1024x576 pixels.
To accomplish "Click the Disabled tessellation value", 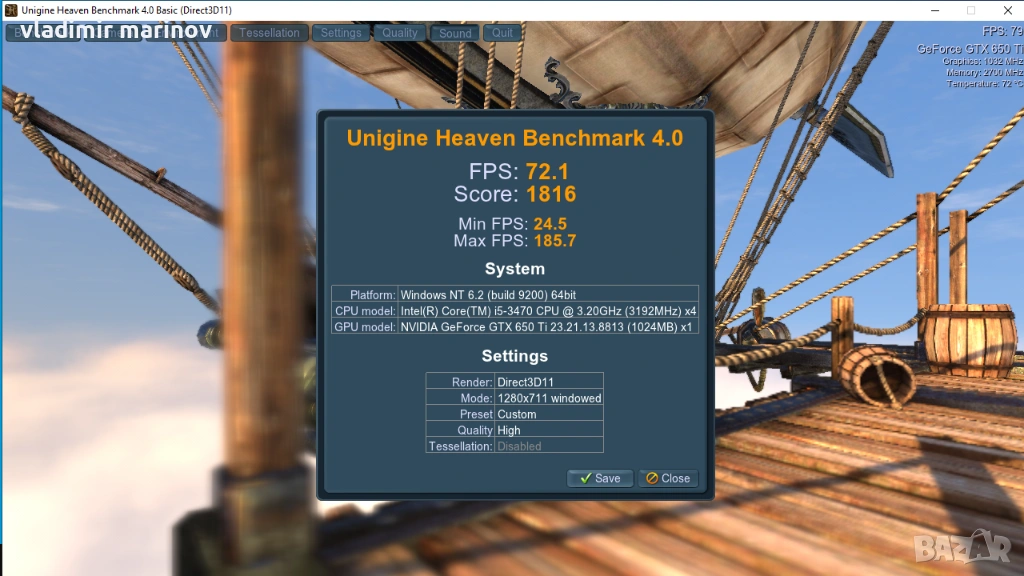I will tap(519, 446).
